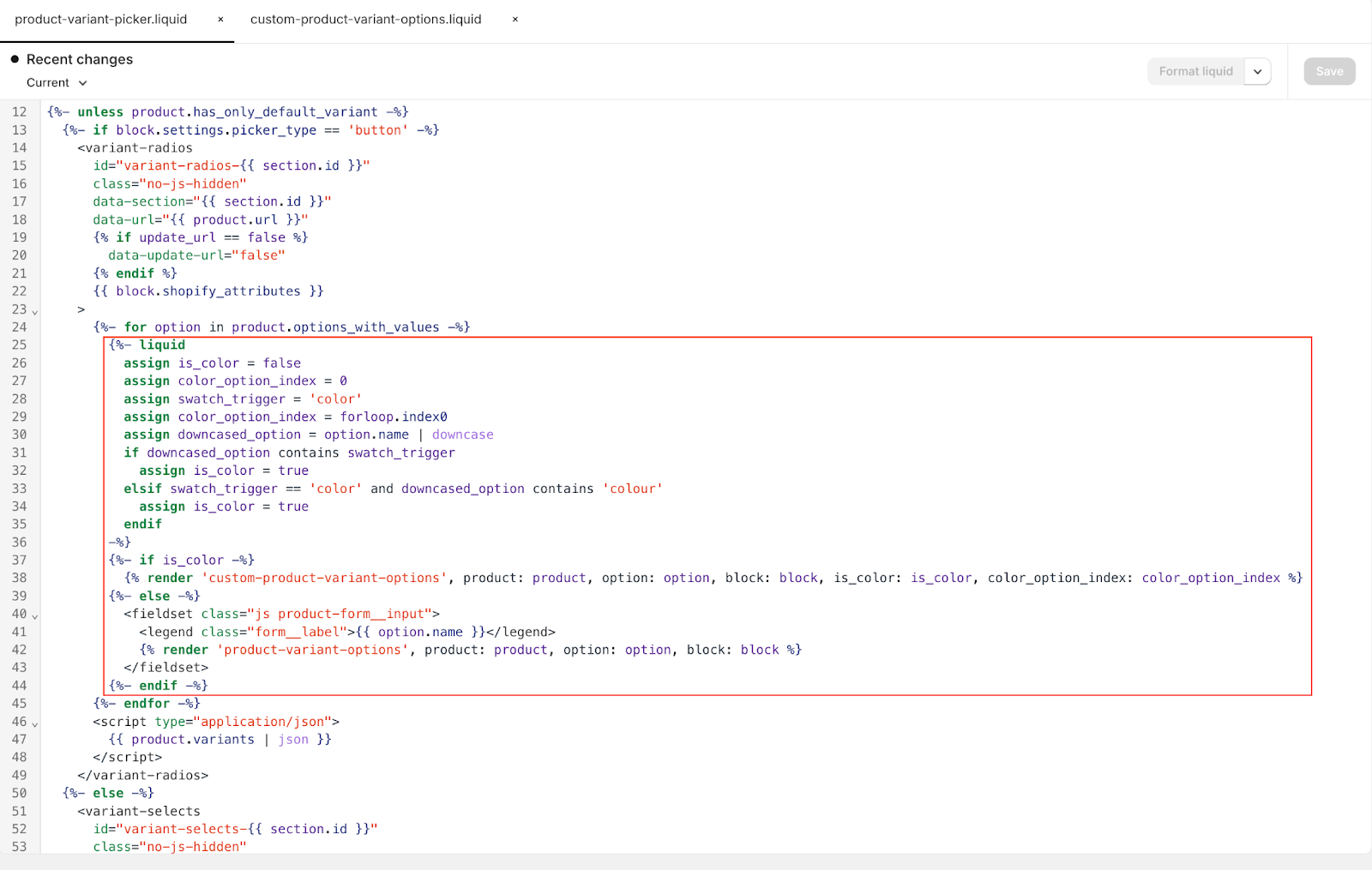This screenshot has width=1372, height=870.
Task: Click 'unless' keyword on line 12
Action: click(x=100, y=111)
